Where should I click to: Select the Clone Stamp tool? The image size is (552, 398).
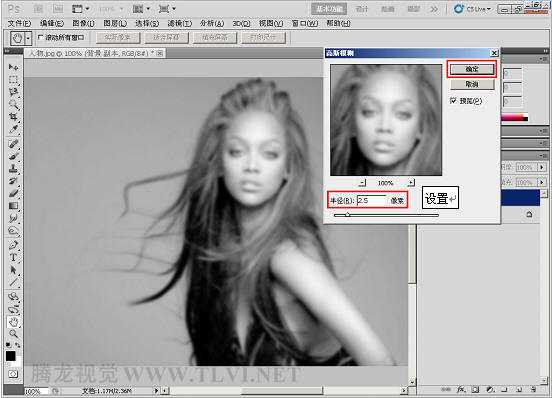click(13, 169)
